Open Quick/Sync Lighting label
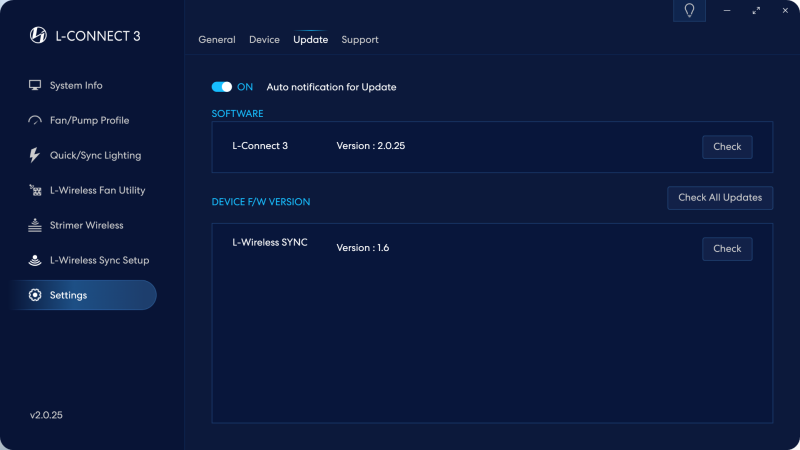Screen dimensions: 800x450 click(x=95, y=156)
